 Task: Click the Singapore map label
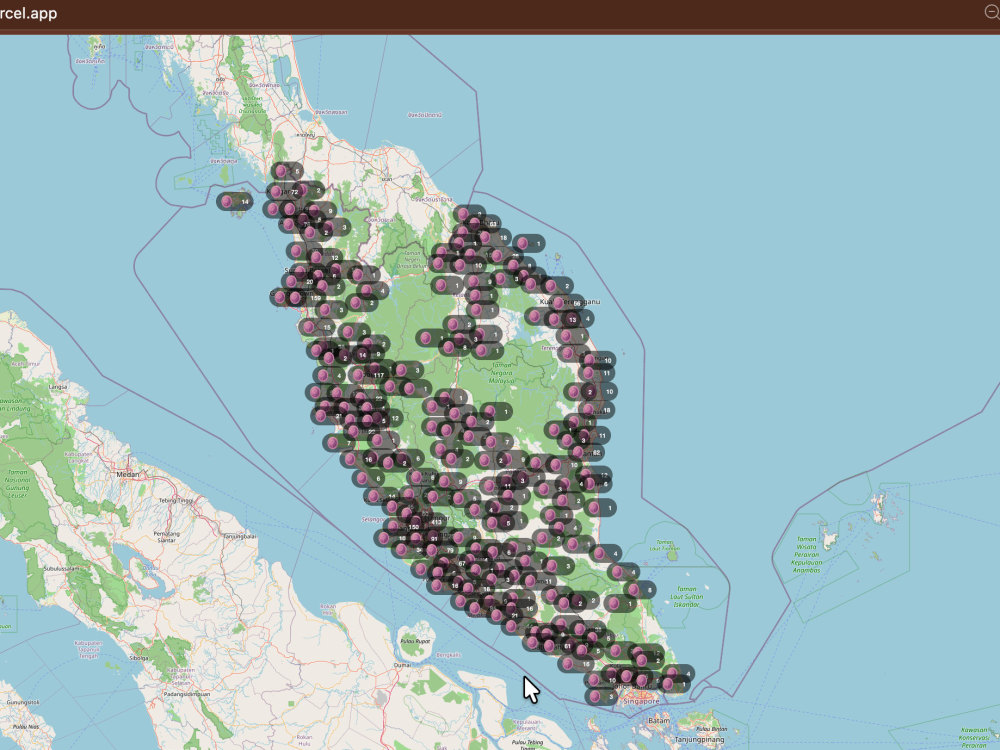click(641, 701)
